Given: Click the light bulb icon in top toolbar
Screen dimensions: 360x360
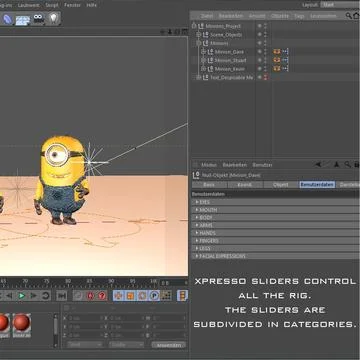Looking at the screenshot, I should click(53, 19).
